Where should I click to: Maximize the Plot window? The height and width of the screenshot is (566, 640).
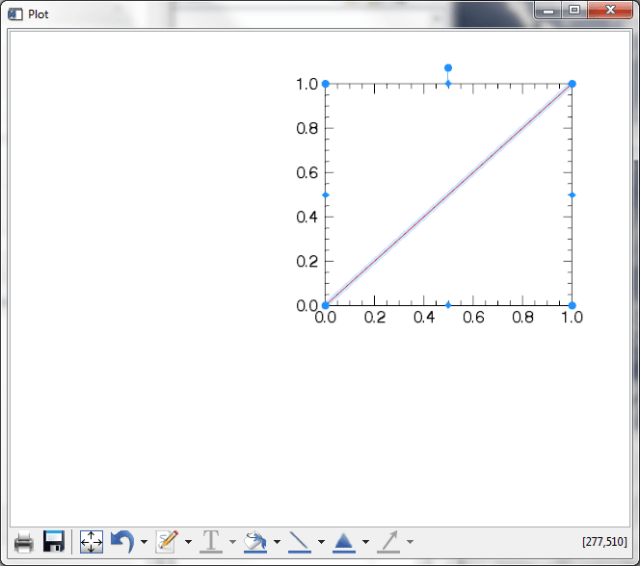click(x=574, y=10)
